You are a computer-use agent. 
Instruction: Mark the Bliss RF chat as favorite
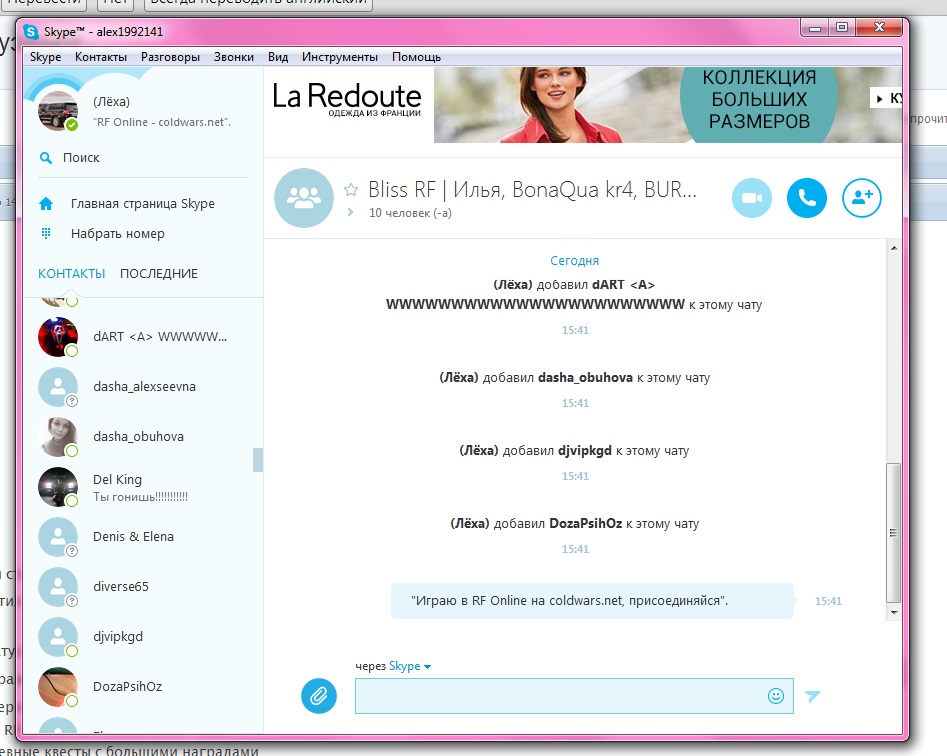[x=351, y=190]
